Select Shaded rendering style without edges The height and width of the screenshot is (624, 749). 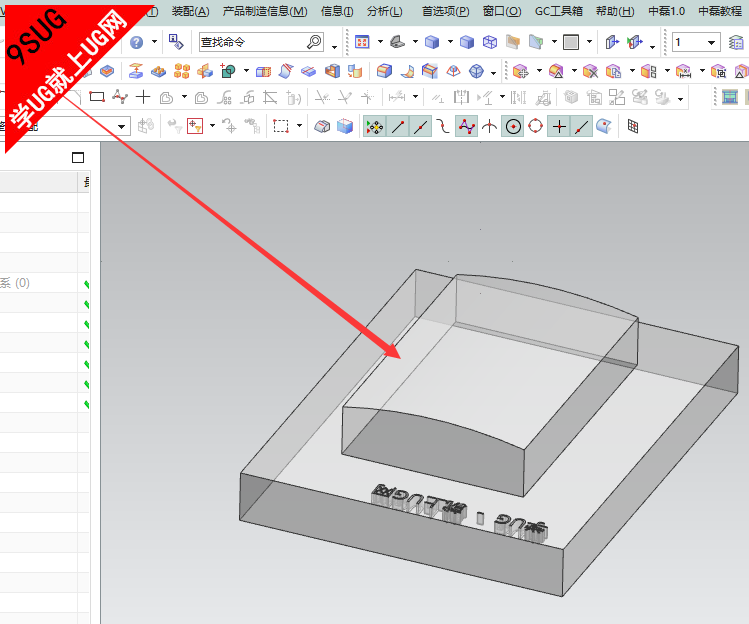pos(467,42)
